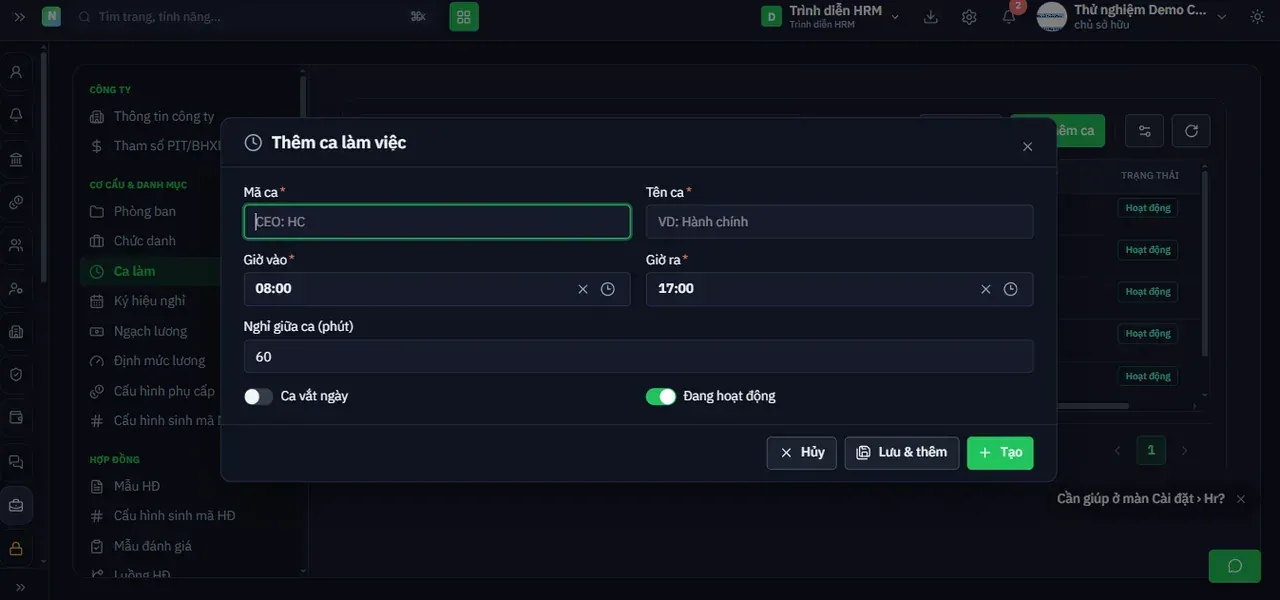Open settings via the top bar gear icon
This screenshot has height=600, width=1280.
coord(969,17)
